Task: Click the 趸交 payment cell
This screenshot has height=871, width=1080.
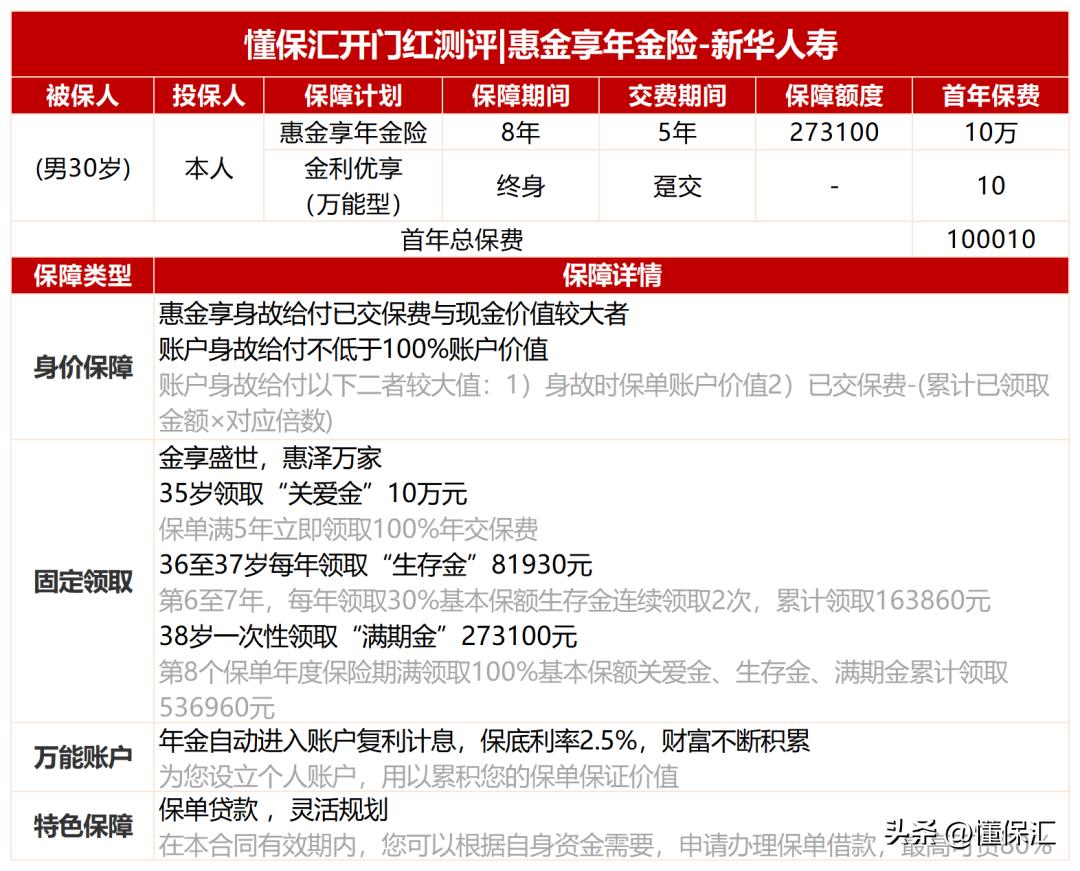Action: click(x=676, y=186)
